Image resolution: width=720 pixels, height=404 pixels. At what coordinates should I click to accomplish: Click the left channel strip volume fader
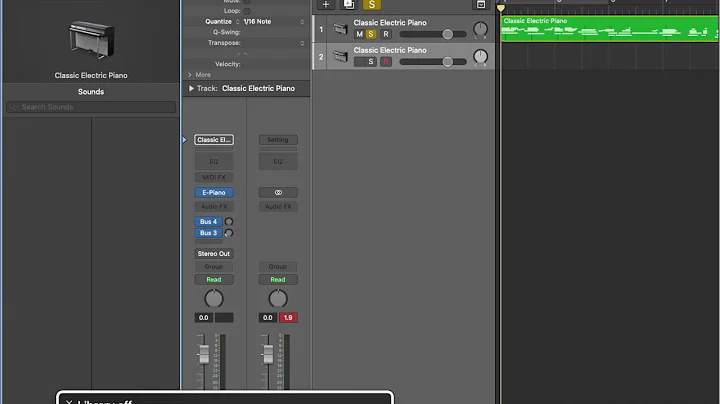click(x=204, y=354)
